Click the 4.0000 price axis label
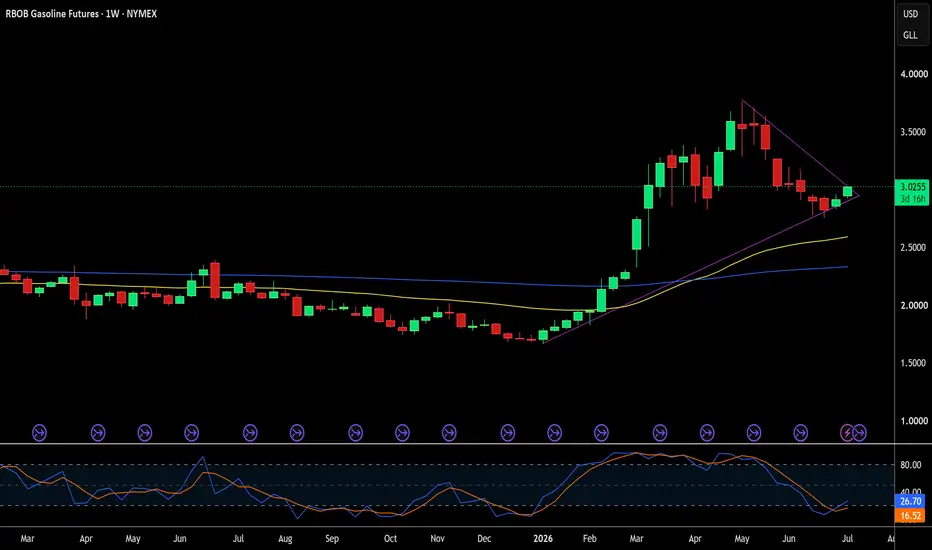932x550 pixels. pos(914,74)
